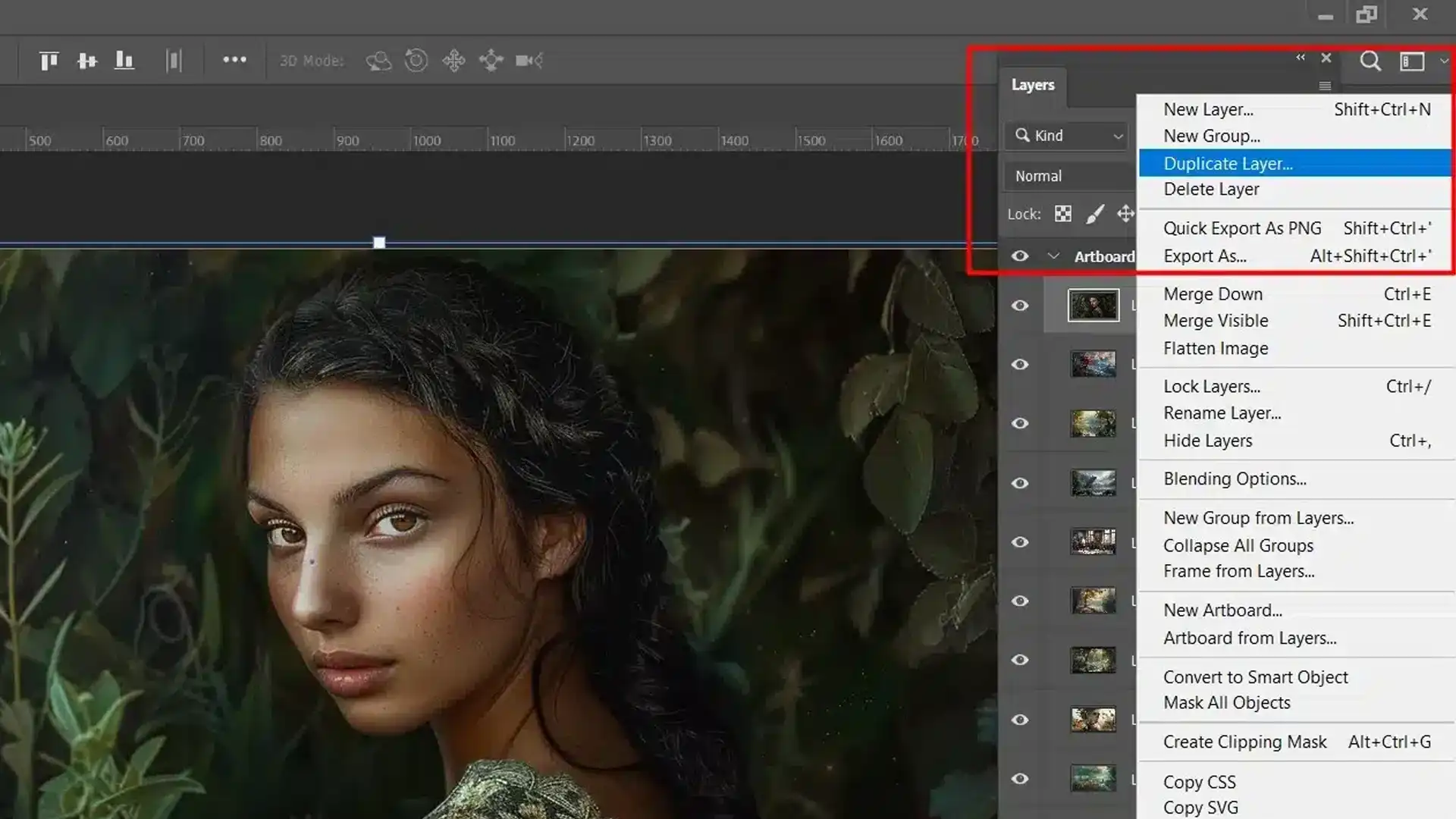Hide the Artboard visibility eye
1456x819 pixels.
(1020, 256)
